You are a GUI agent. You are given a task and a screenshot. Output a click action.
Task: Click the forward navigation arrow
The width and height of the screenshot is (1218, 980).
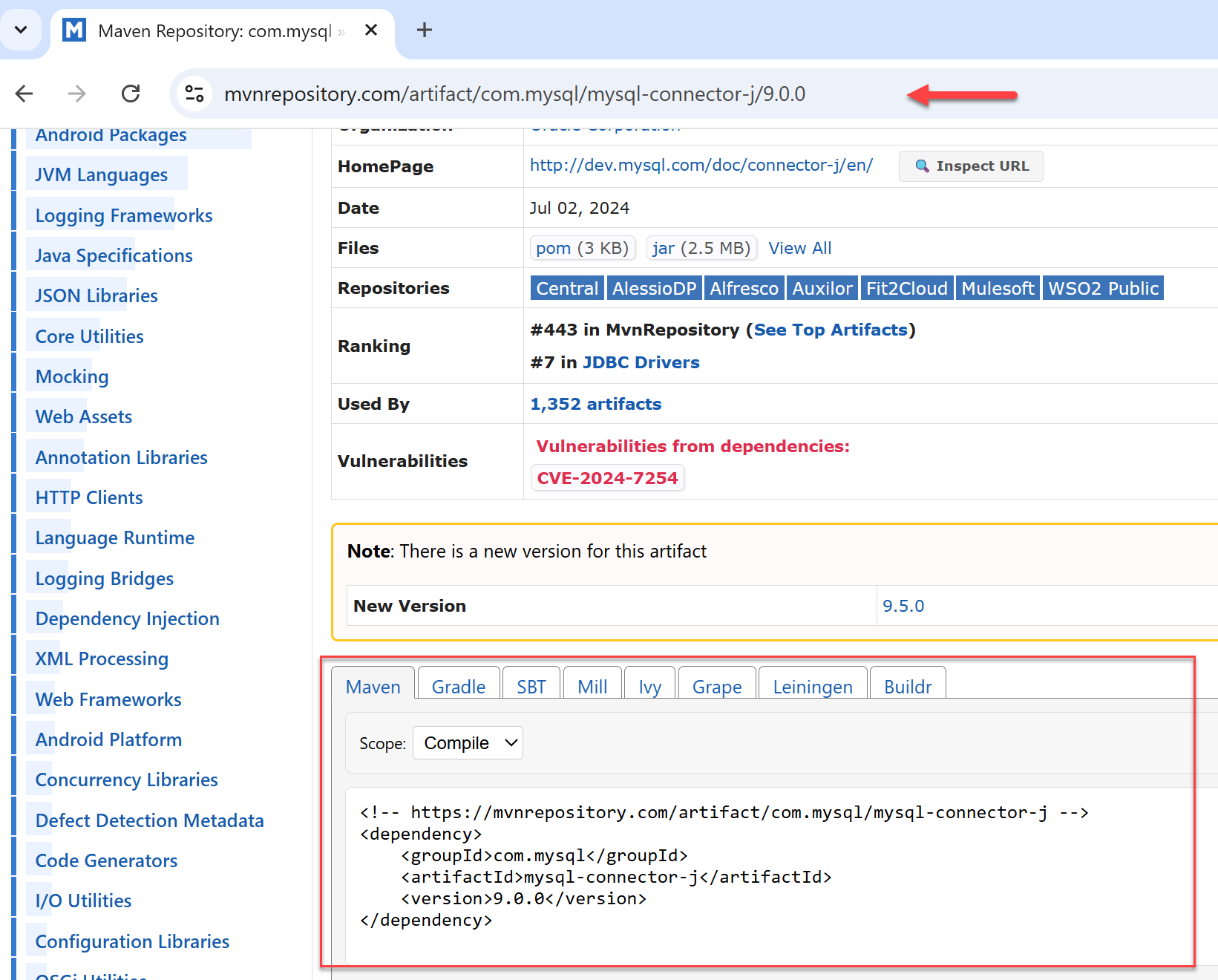76,94
